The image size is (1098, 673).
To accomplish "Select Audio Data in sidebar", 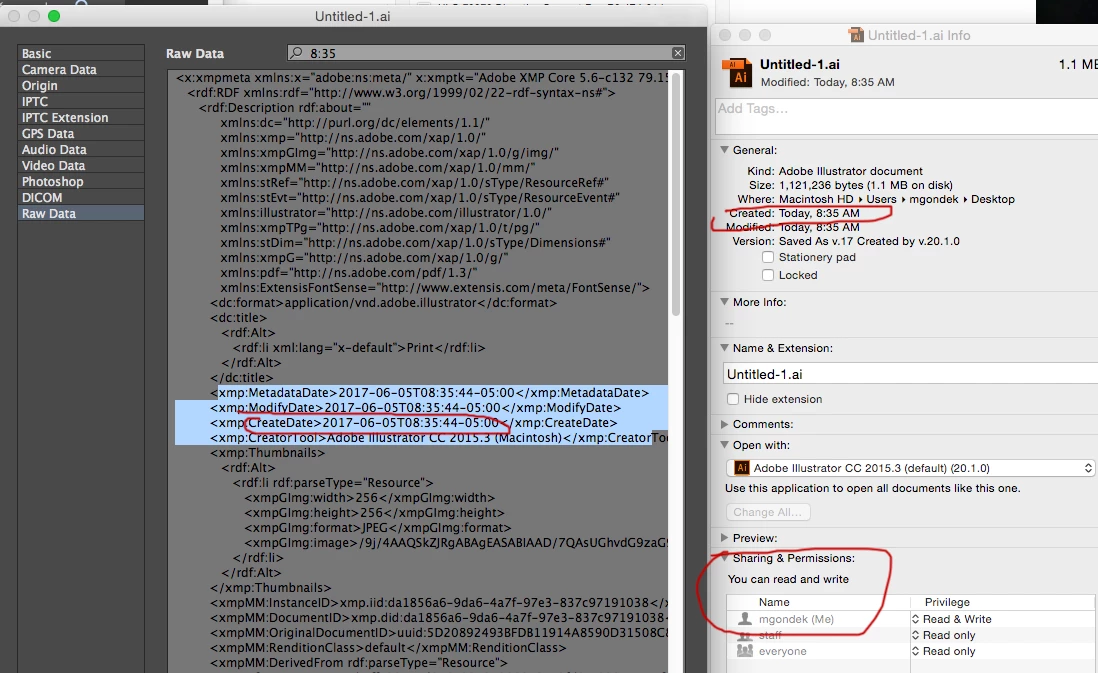I will (81, 149).
